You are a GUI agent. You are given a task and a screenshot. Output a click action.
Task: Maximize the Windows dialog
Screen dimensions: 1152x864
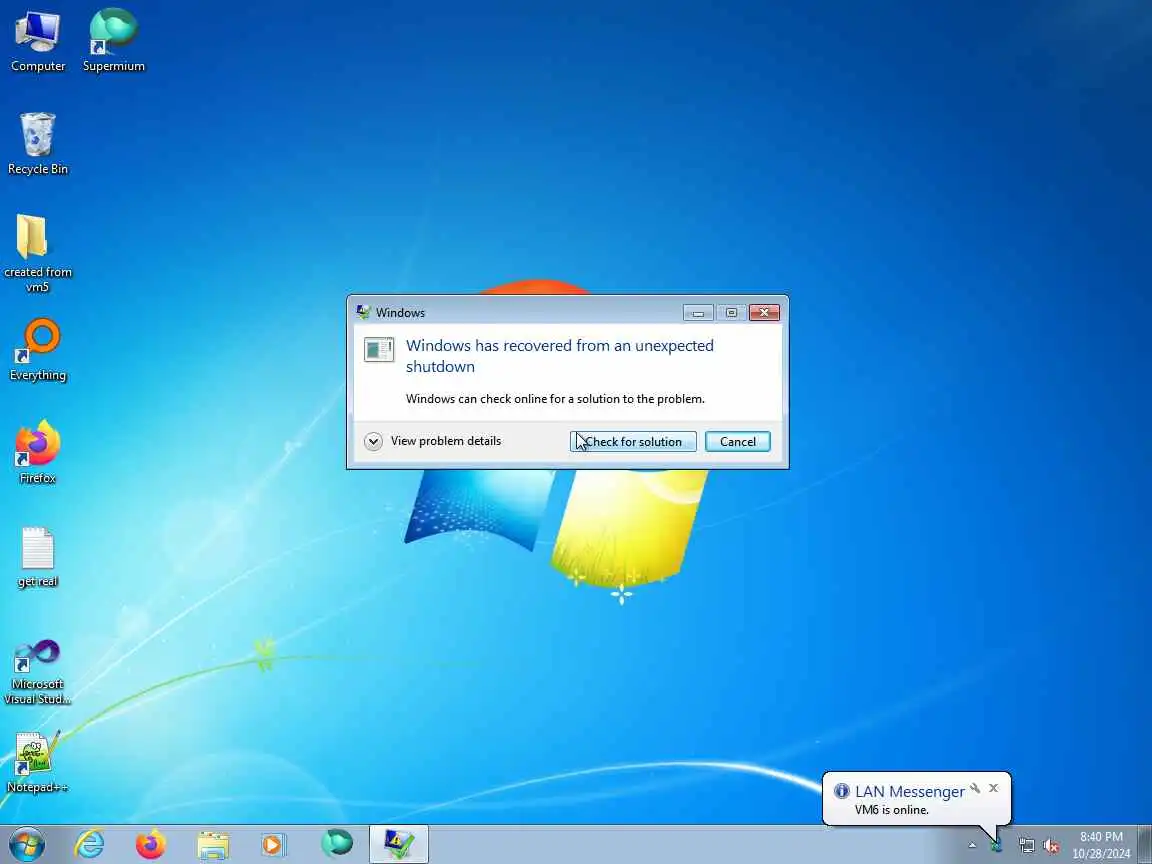(x=731, y=313)
